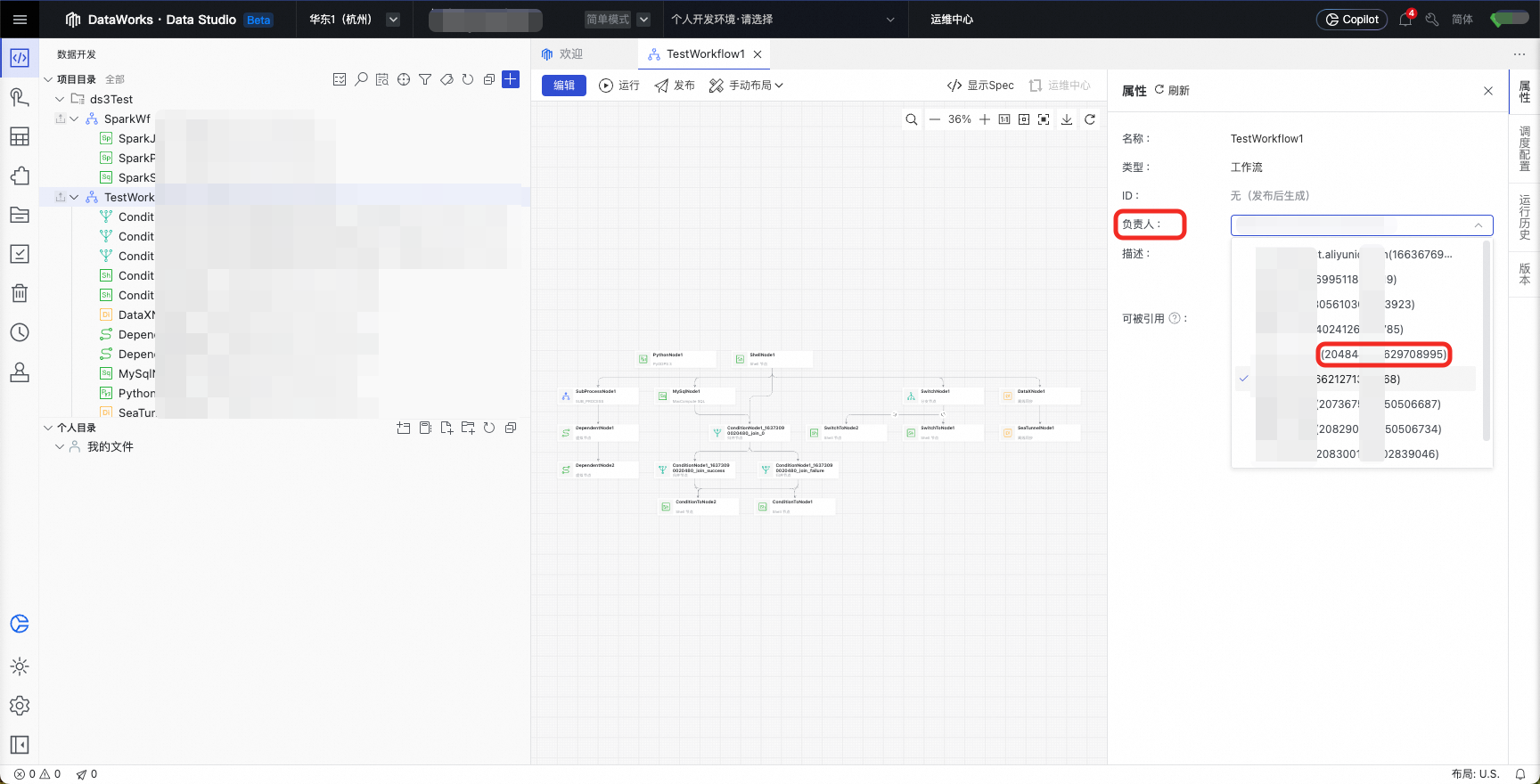Click the blue 编辑 button

point(564,86)
